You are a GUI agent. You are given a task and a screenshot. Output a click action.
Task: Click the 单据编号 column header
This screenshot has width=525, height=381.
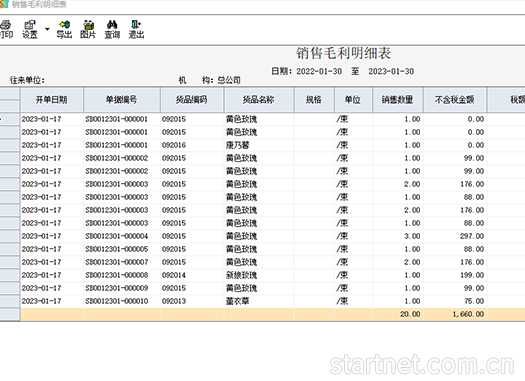coord(122,99)
